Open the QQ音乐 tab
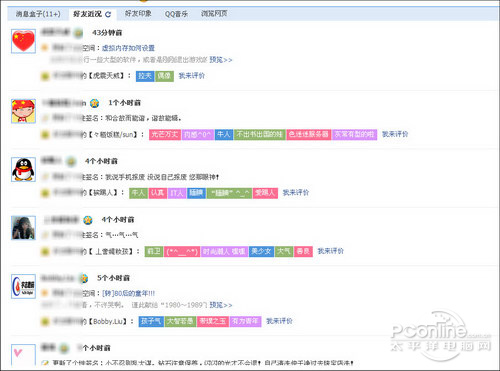The width and height of the screenshot is (500, 371). (x=176, y=14)
